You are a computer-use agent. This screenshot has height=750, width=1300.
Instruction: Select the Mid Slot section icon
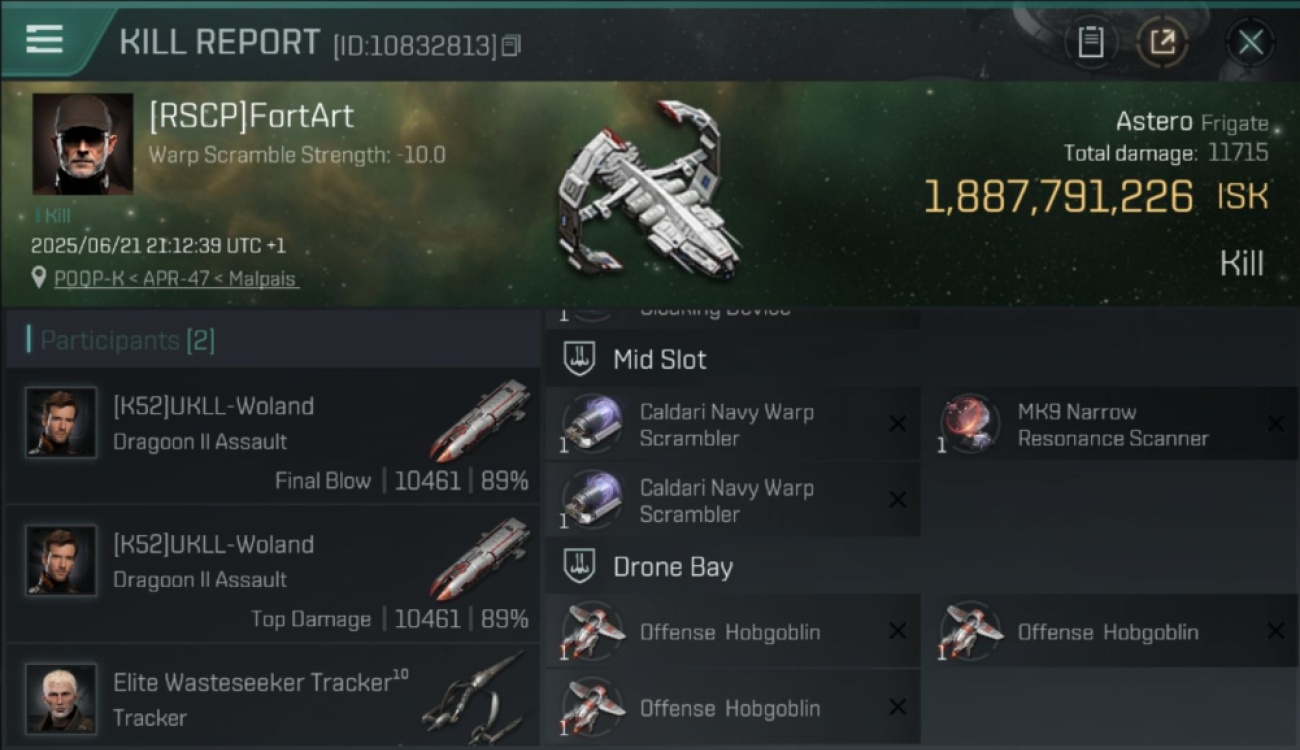(x=579, y=360)
